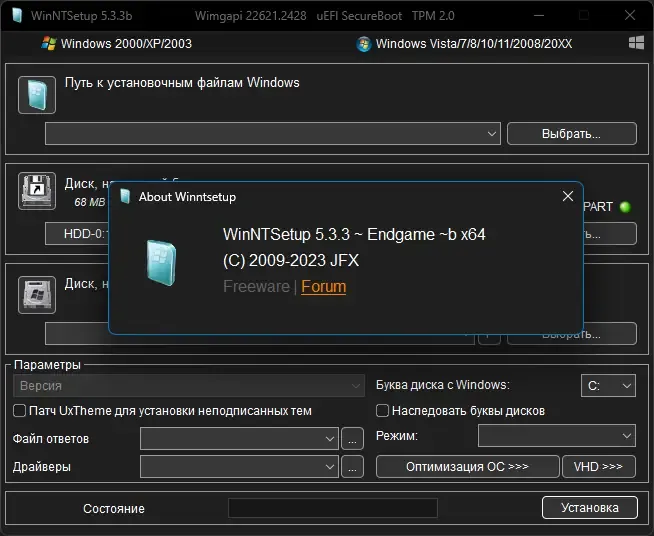The image size is (654, 536).
Task: Open the Файл ответов dropdown
Action: click(x=239, y=438)
